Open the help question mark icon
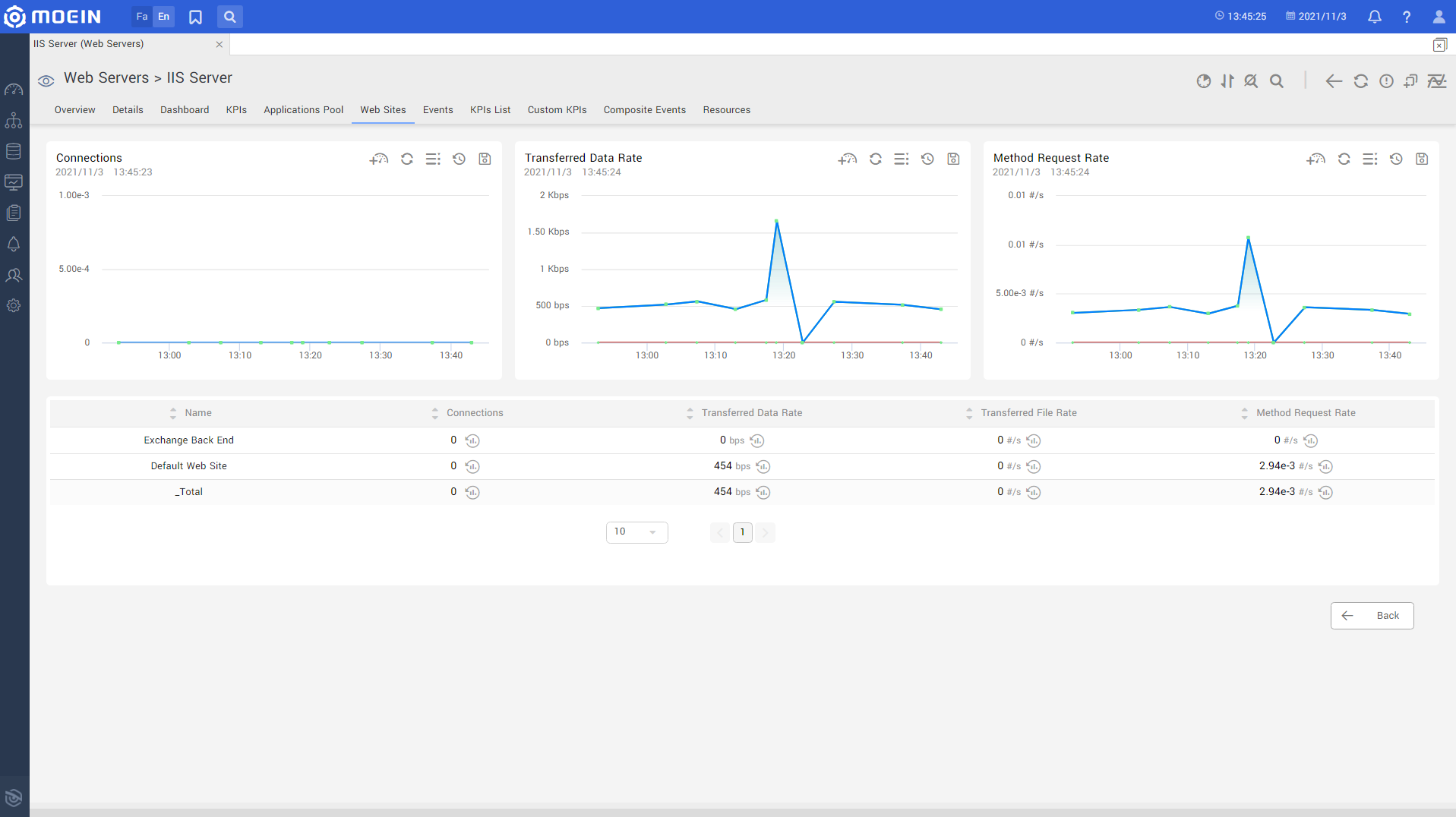Image resolution: width=1456 pixels, height=817 pixels. pos(1407,17)
